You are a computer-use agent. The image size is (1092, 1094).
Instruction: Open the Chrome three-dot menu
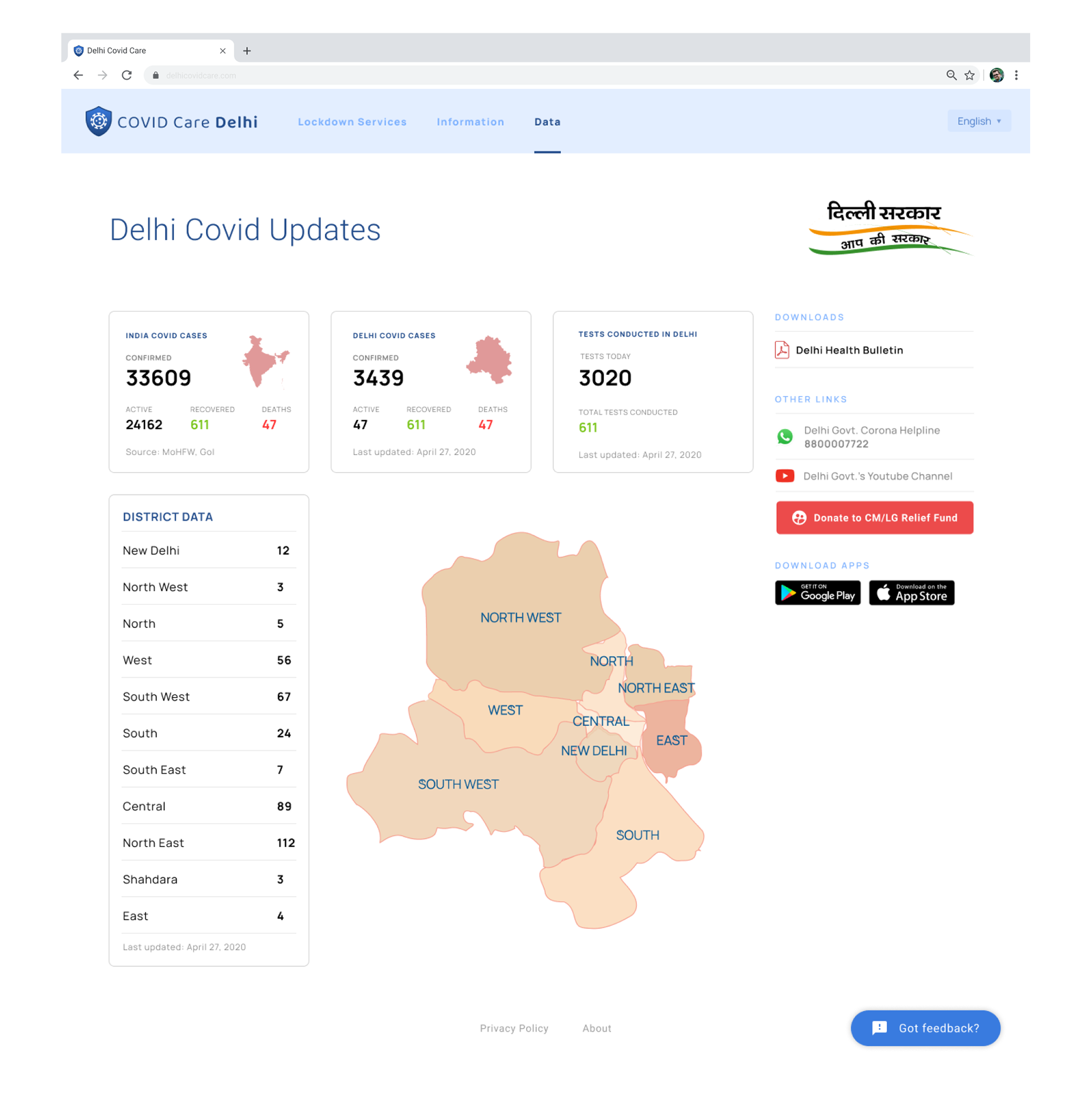1016,75
